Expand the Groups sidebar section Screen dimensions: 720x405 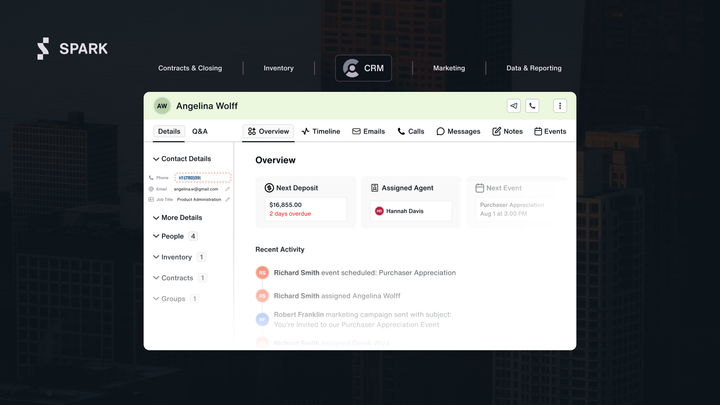pos(169,298)
